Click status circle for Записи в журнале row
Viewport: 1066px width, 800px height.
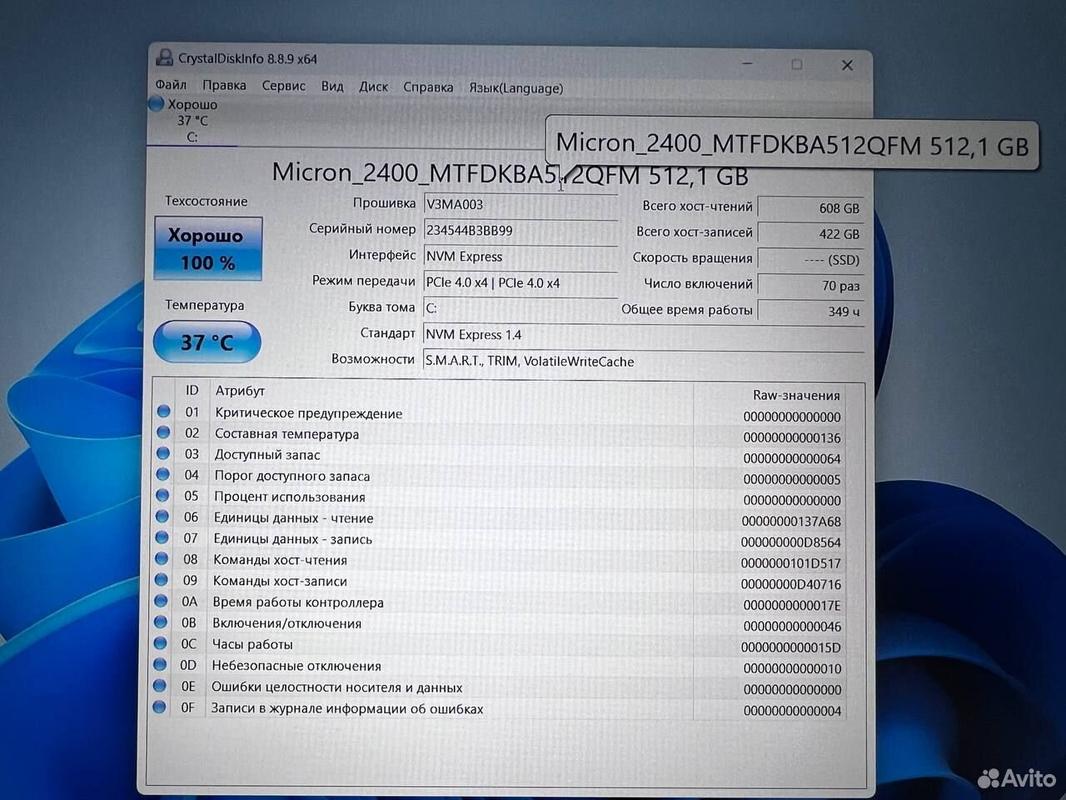point(159,707)
